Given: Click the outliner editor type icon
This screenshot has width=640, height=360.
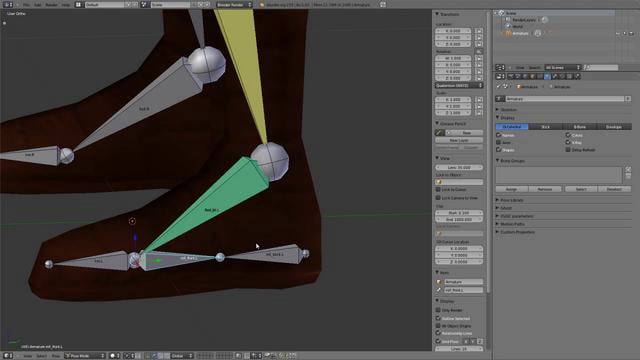Looking at the screenshot, I should [500, 67].
